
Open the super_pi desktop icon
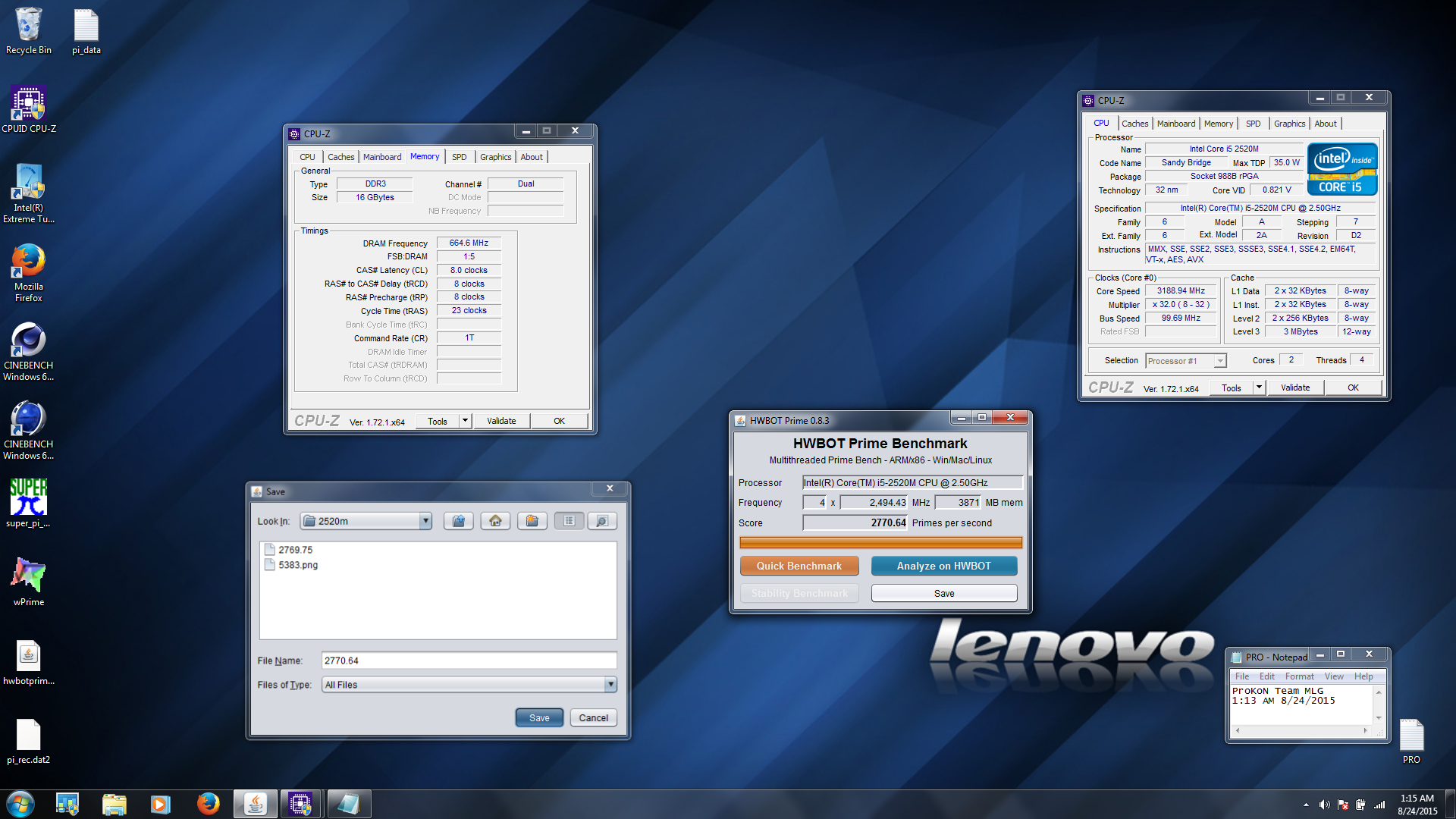pos(29,502)
